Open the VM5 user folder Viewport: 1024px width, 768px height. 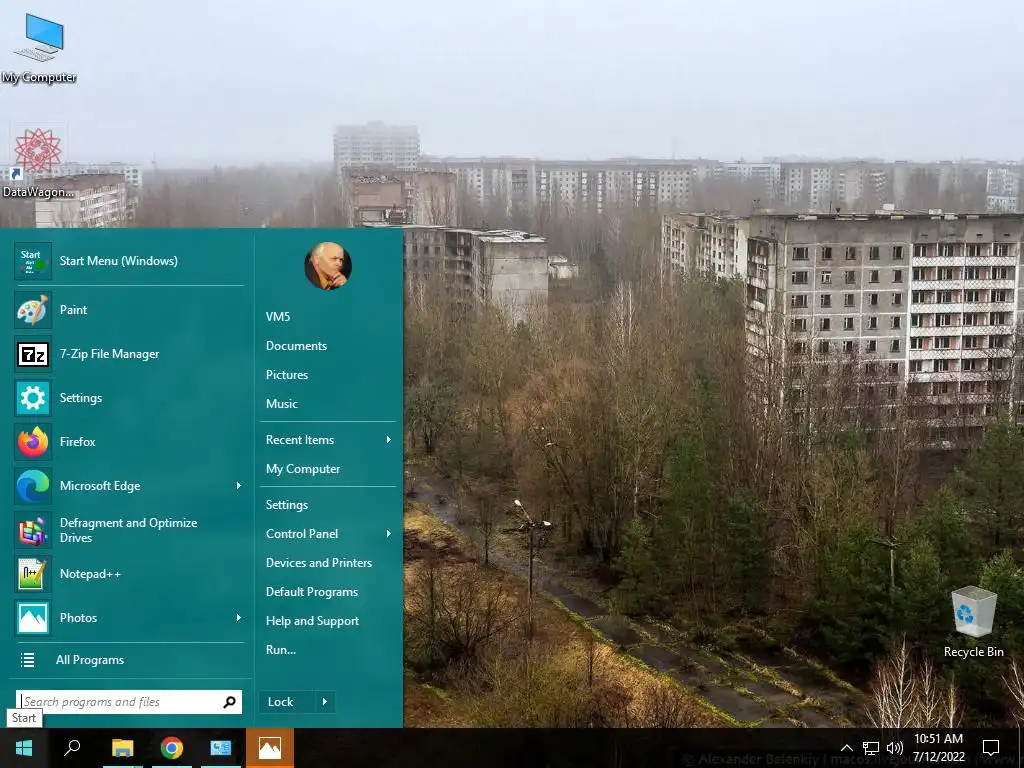click(x=278, y=317)
